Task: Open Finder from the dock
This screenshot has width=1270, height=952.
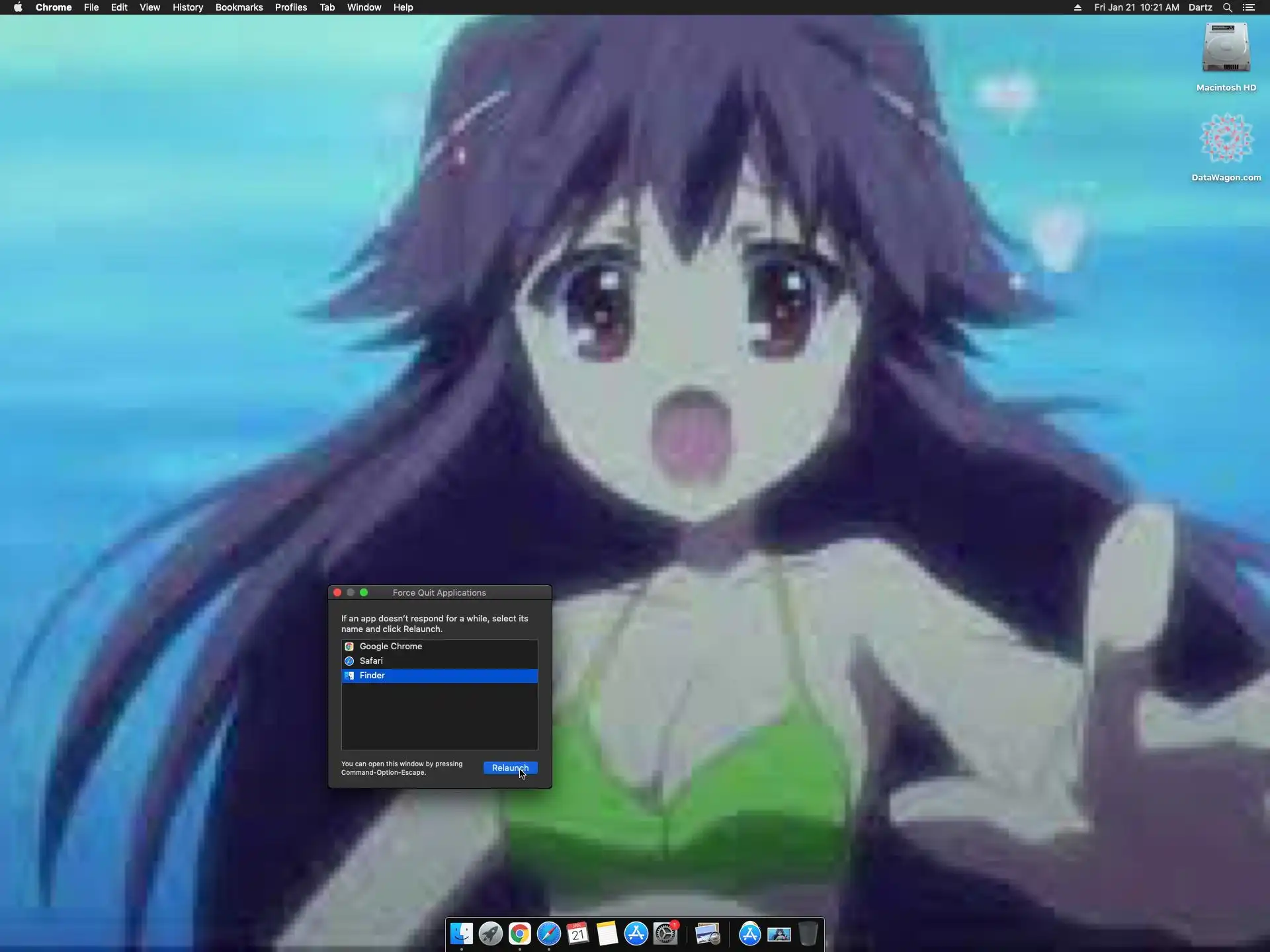Action: [x=461, y=933]
